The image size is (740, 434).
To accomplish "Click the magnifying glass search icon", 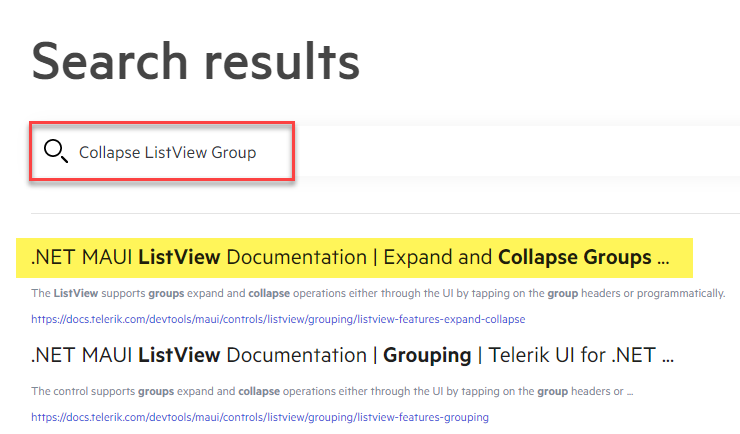I will point(56,152).
